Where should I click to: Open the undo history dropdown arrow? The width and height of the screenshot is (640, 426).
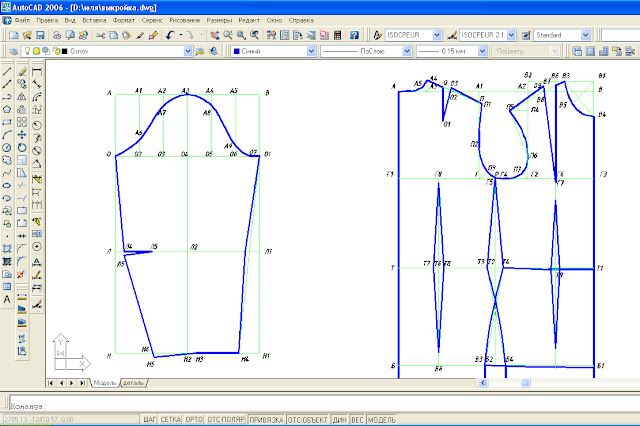[x=180, y=36]
